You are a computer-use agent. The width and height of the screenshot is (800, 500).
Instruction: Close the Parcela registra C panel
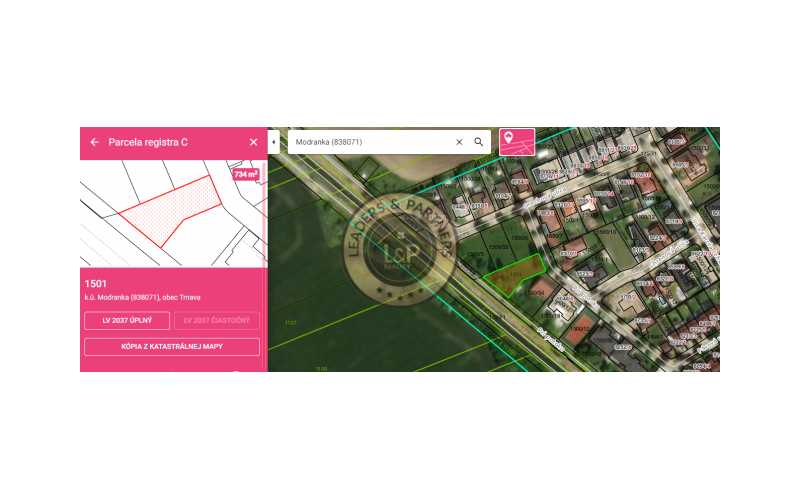[253, 142]
